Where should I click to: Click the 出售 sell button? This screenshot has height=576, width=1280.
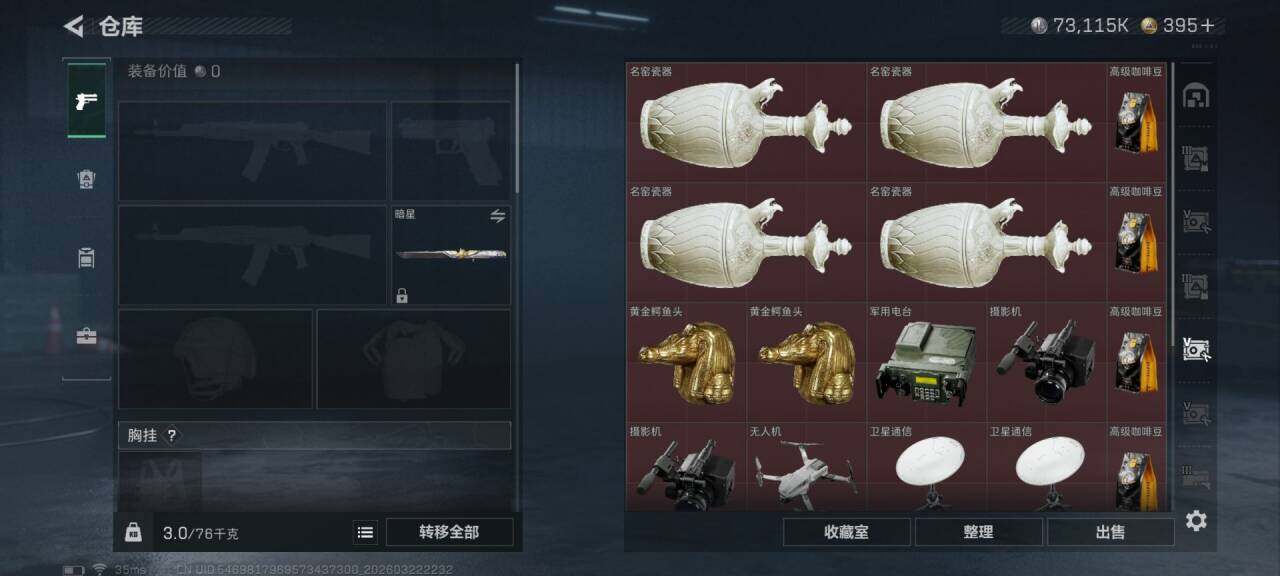pyautogui.click(x=1110, y=532)
